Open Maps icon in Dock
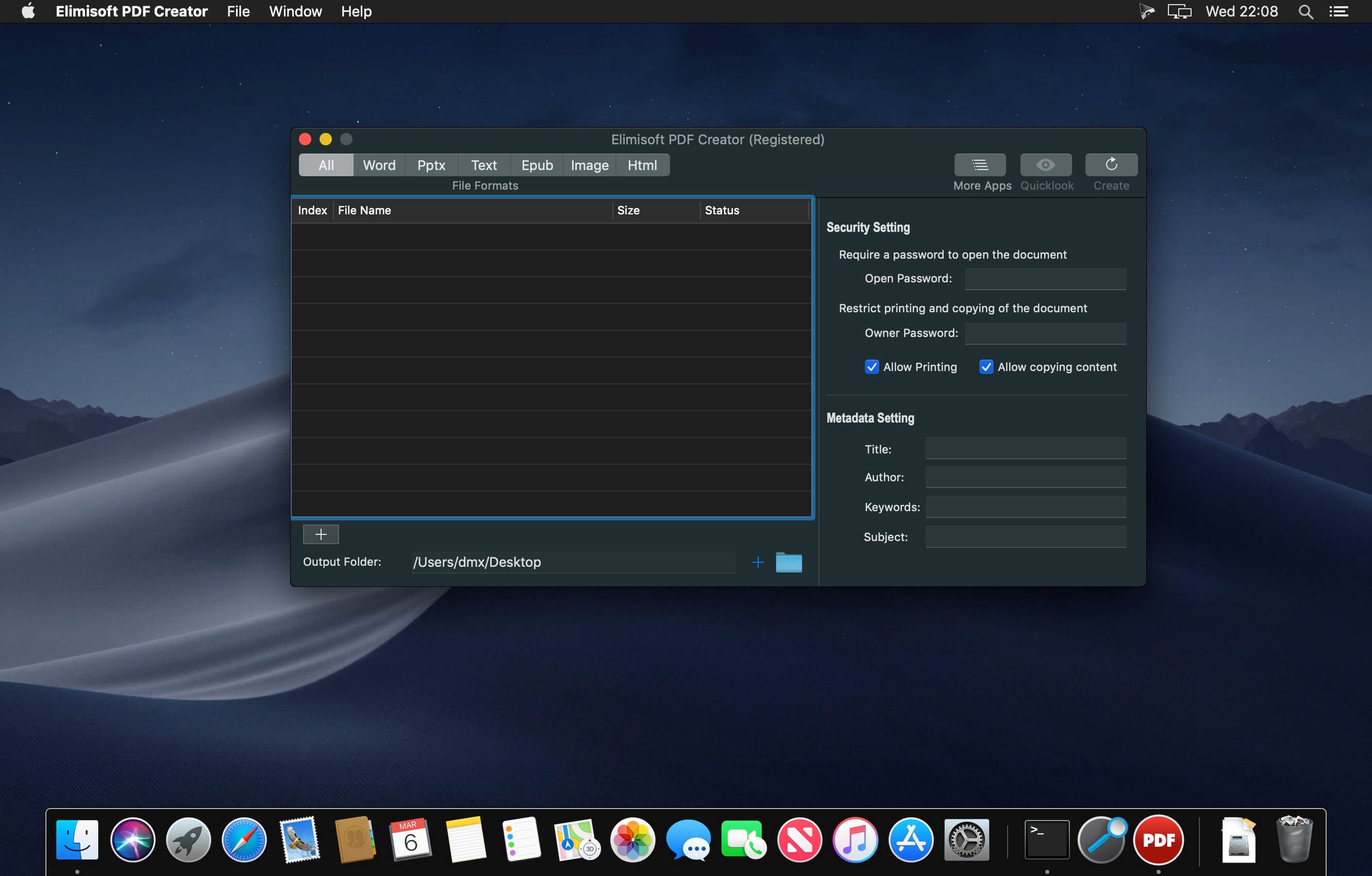The width and height of the screenshot is (1372, 876). [x=577, y=839]
